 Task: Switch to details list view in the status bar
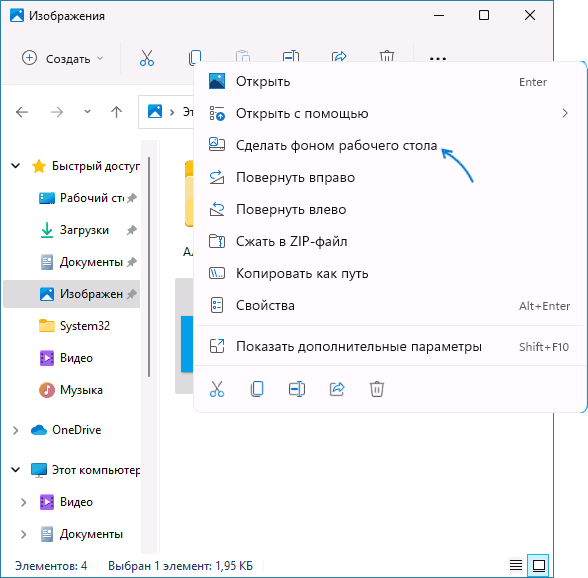pos(516,565)
